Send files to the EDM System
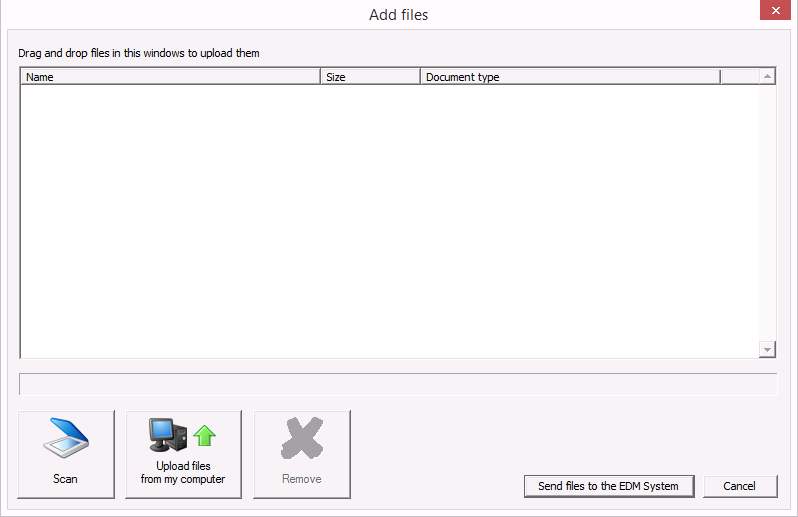Viewport: 798px width, 517px height. coord(609,486)
